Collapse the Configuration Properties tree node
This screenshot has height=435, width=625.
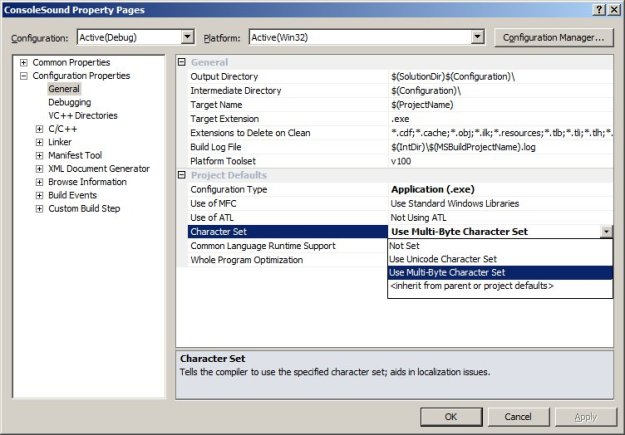click(24, 75)
